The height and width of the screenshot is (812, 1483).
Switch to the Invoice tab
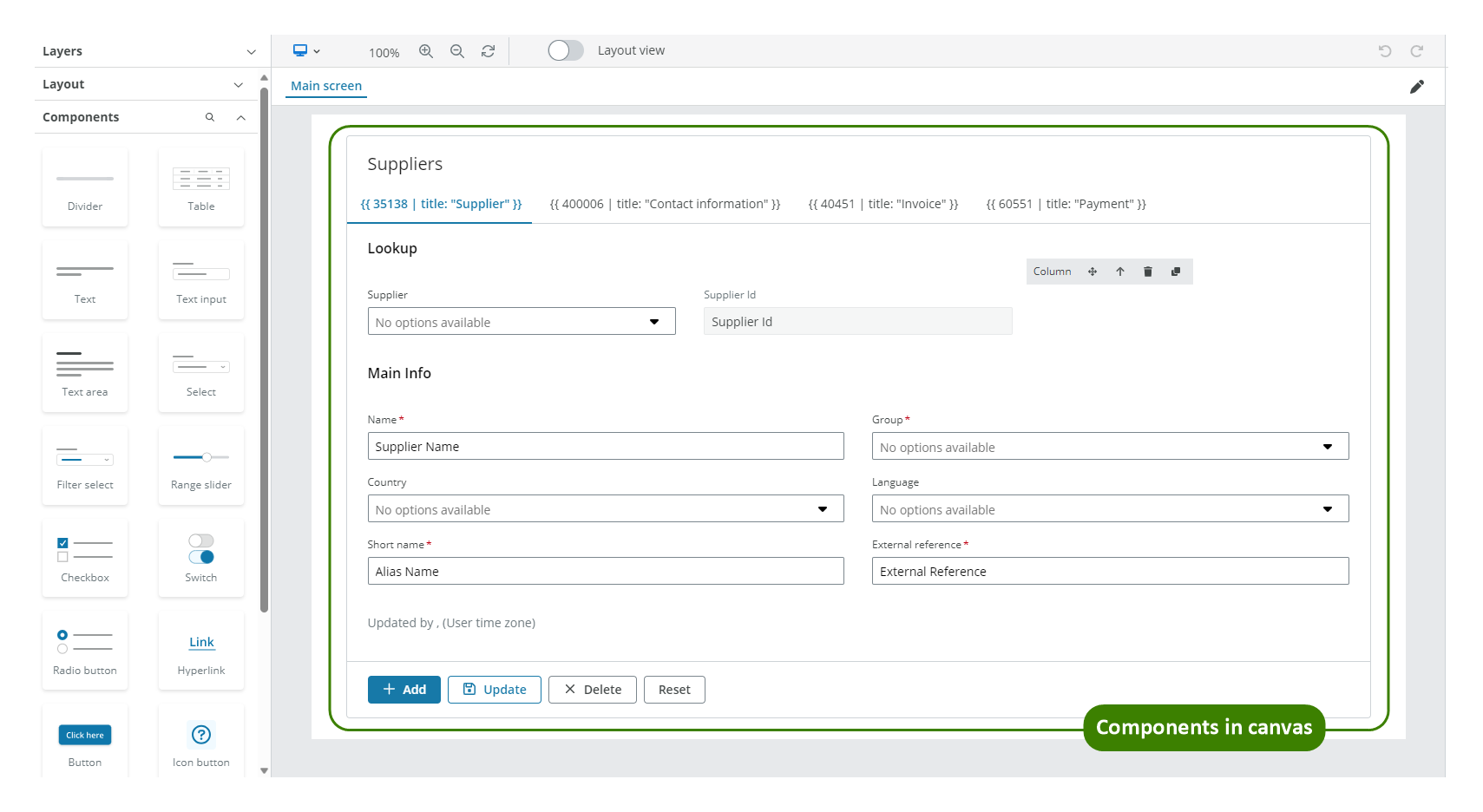click(883, 204)
